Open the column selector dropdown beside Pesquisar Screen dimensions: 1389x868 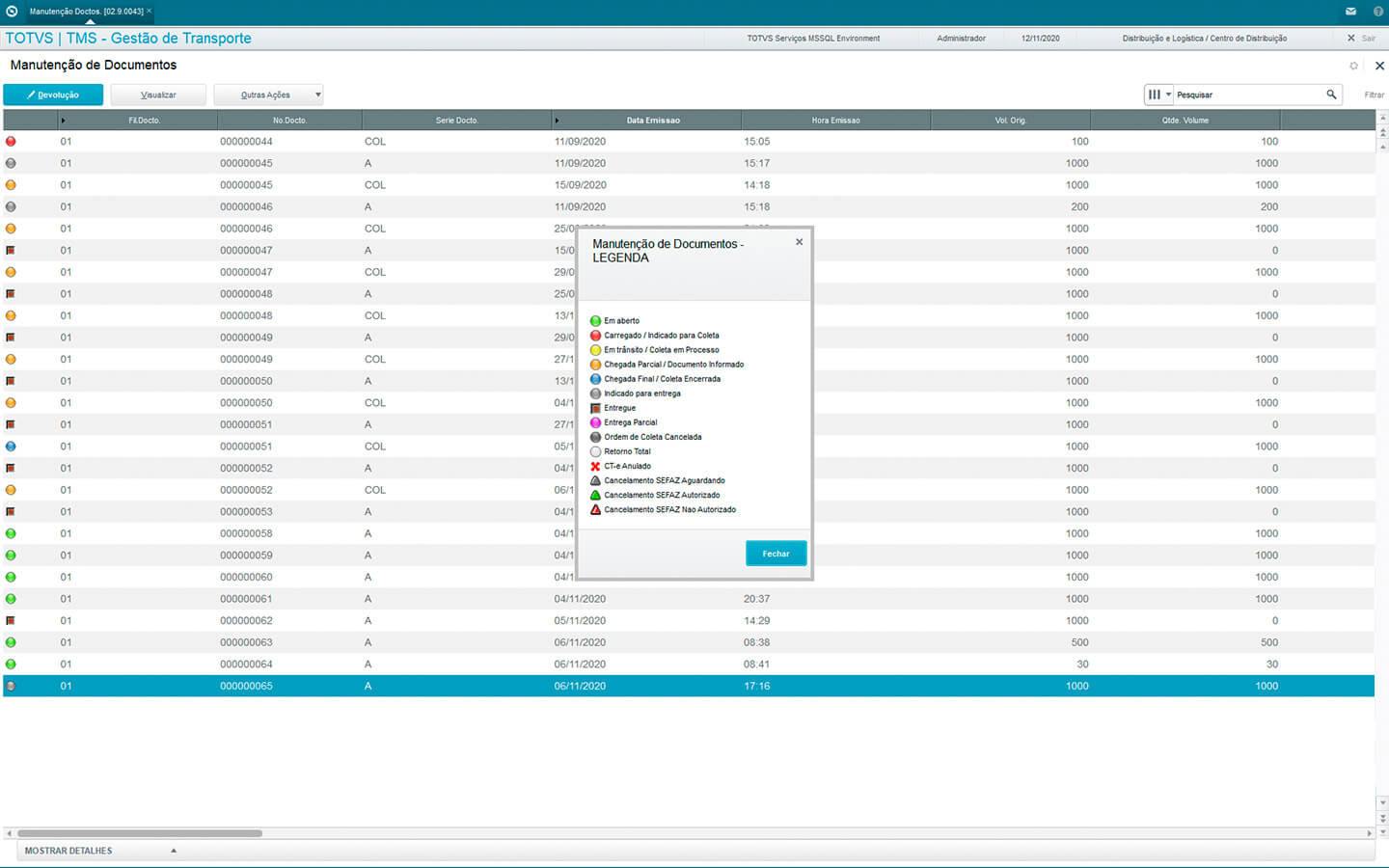1157,95
